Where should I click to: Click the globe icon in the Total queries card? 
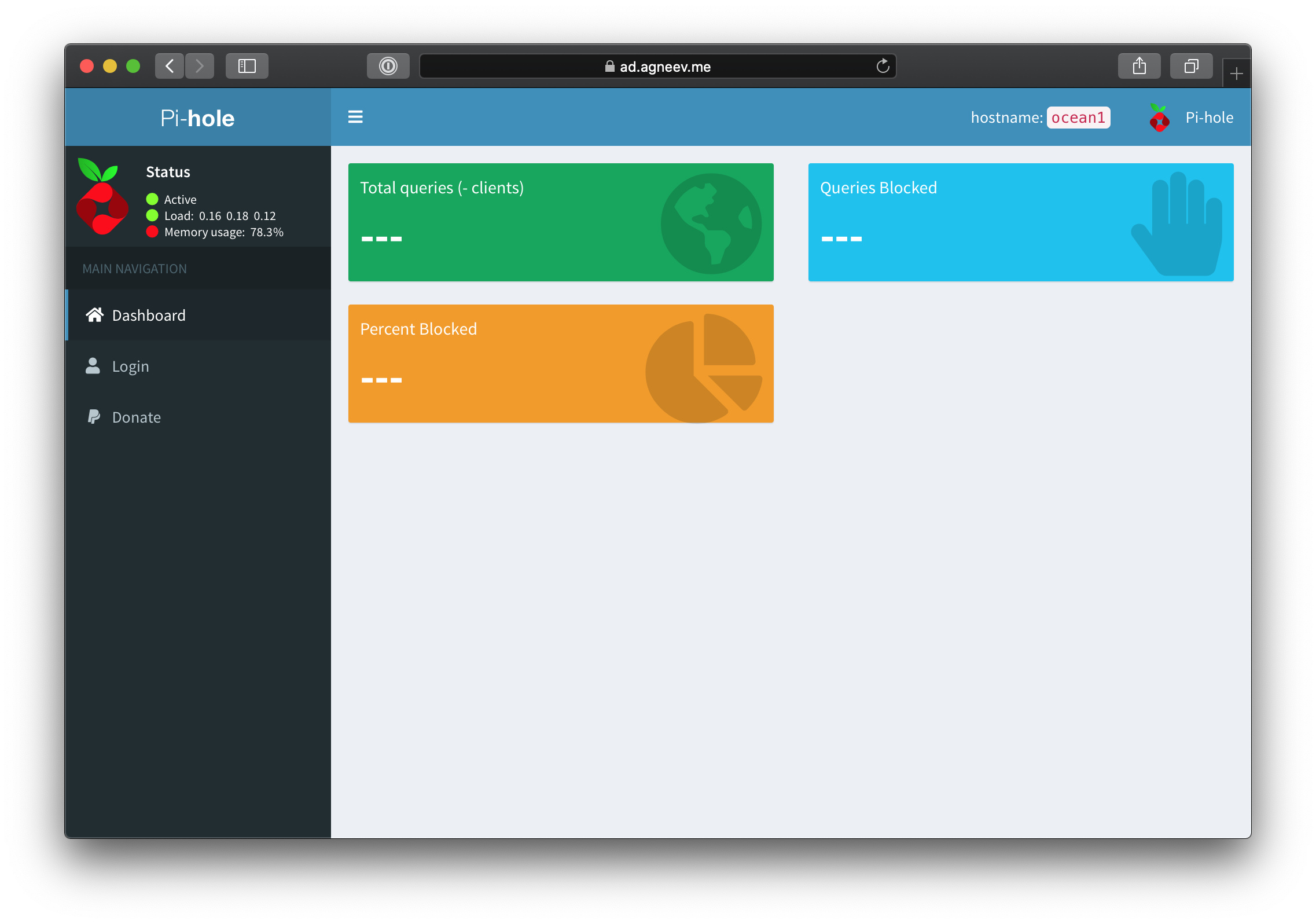pyautogui.click(x=711, y=223)
